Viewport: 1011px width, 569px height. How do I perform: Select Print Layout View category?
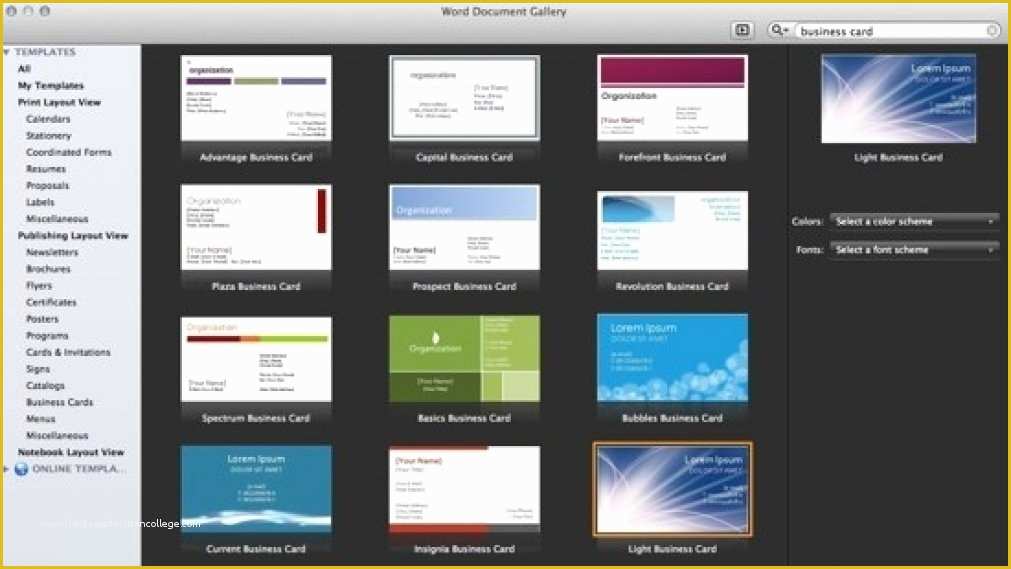(59, 103)
